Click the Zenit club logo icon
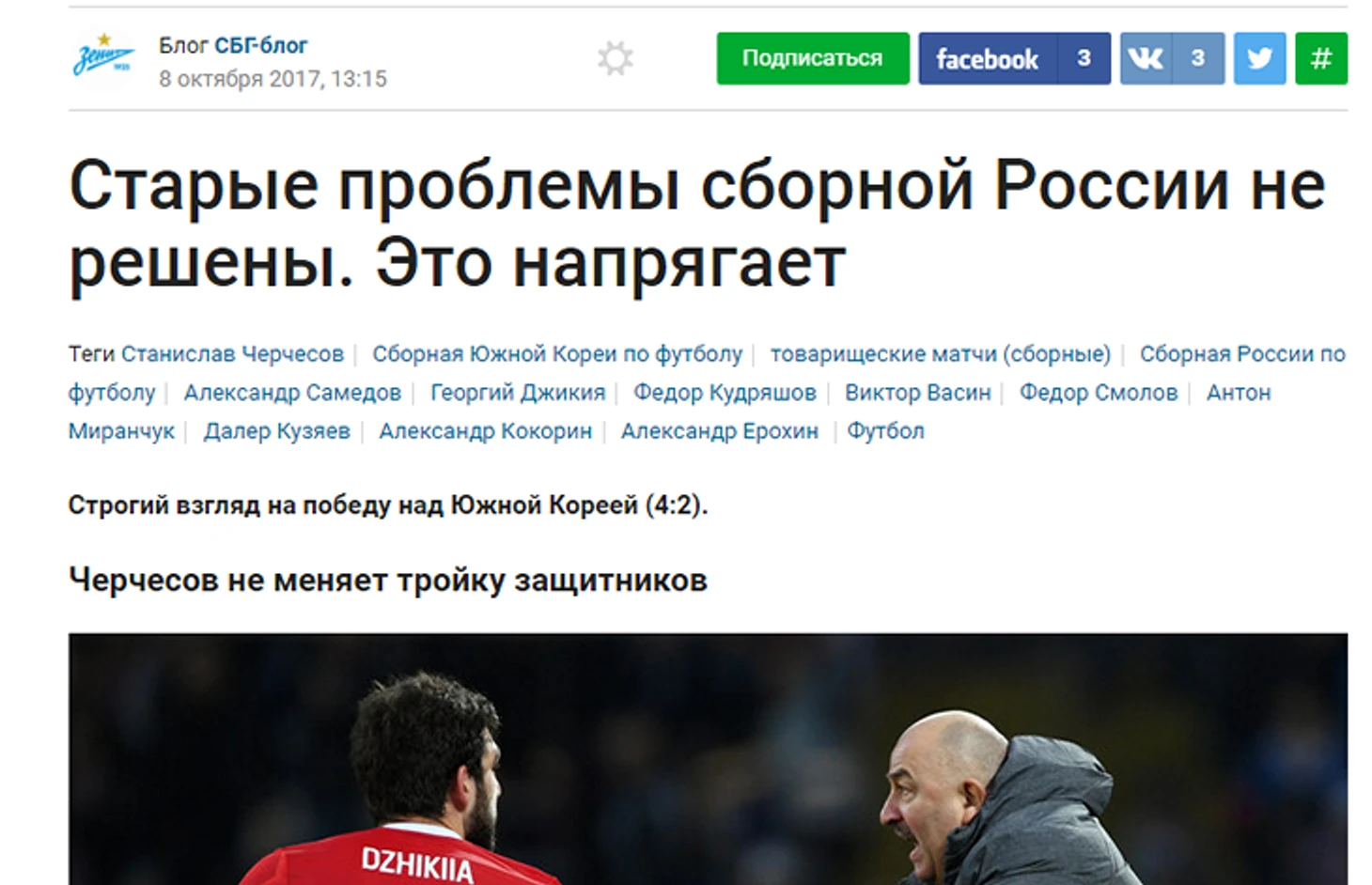 point(103,56)
